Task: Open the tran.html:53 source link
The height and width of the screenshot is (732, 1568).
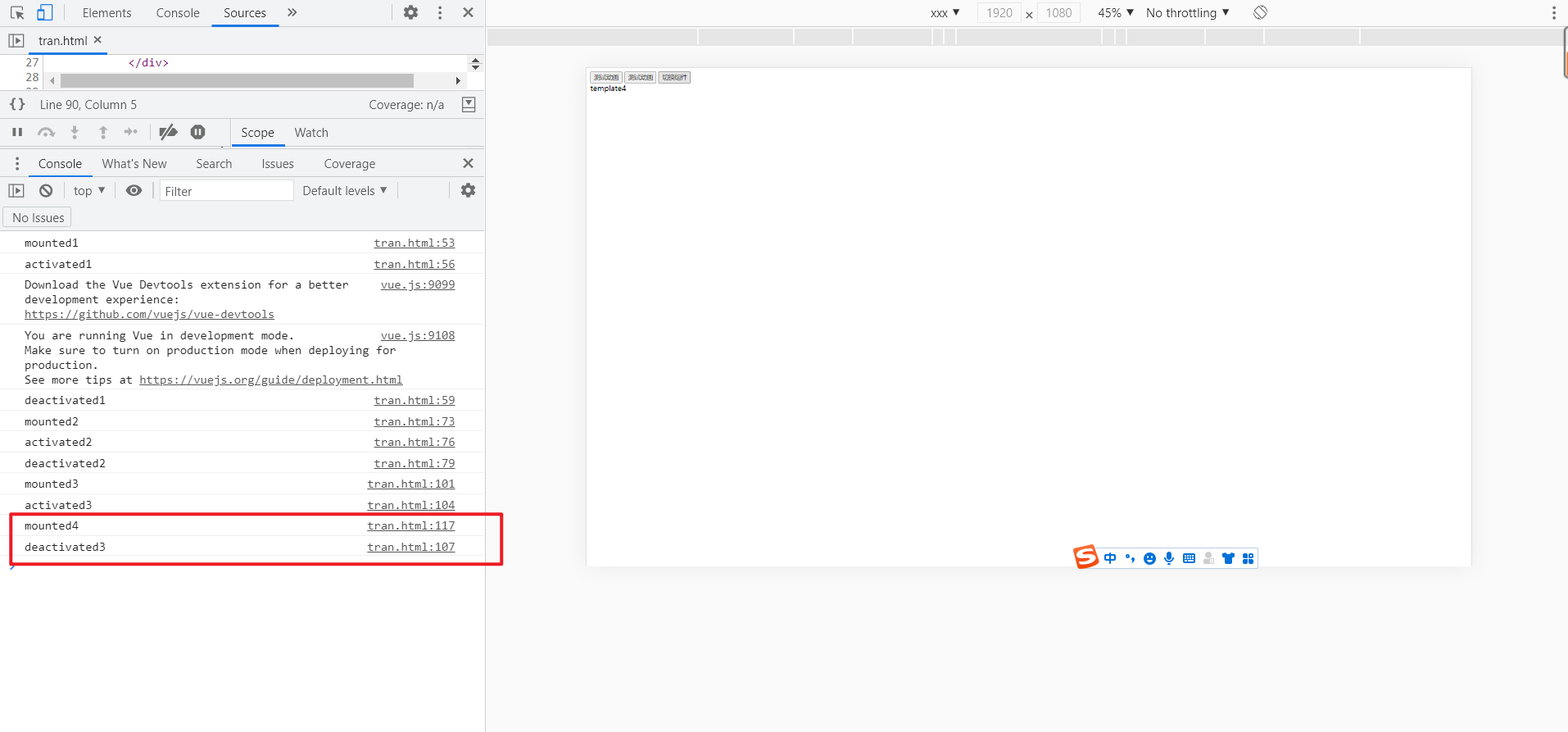Action: point(415,243)
